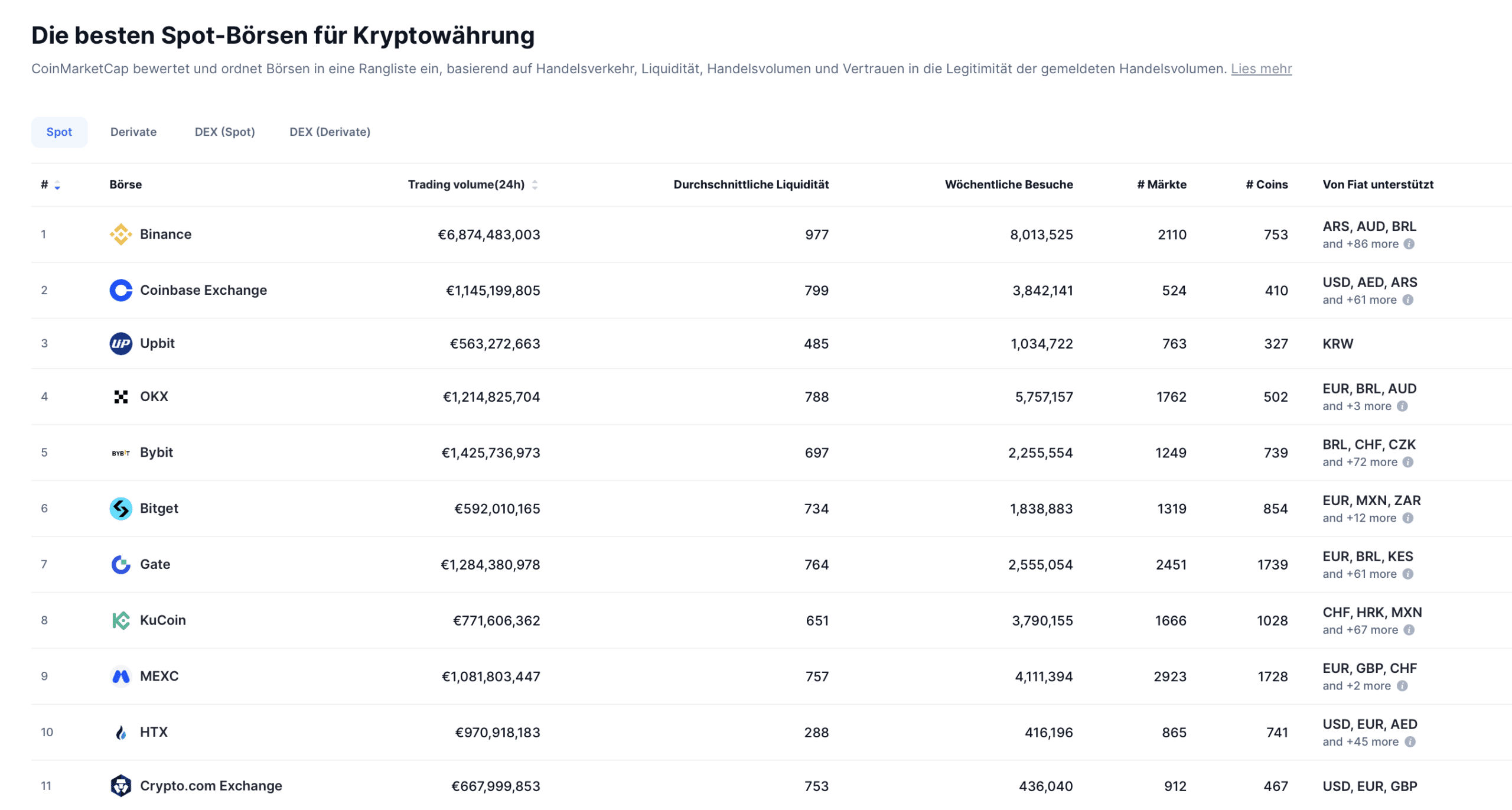The width and height of the screenshot is (1512, 810).
Task: Open info icon beside Binance's +86 more
Action: (1409, 244)
